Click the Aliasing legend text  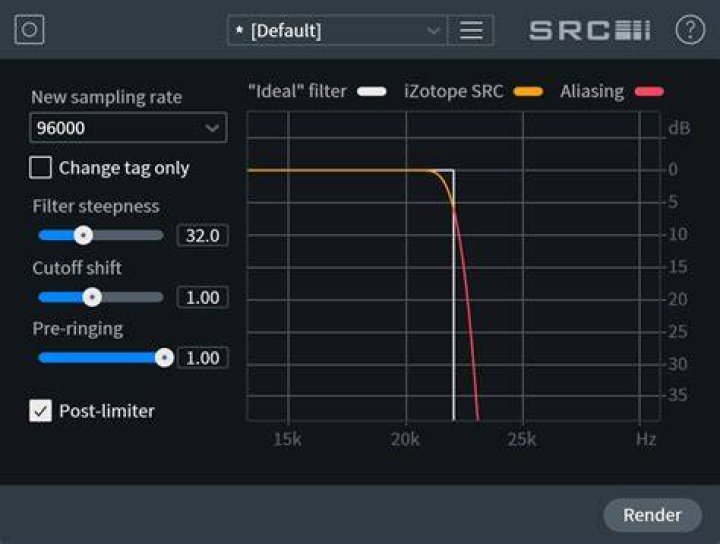[592, 91]
